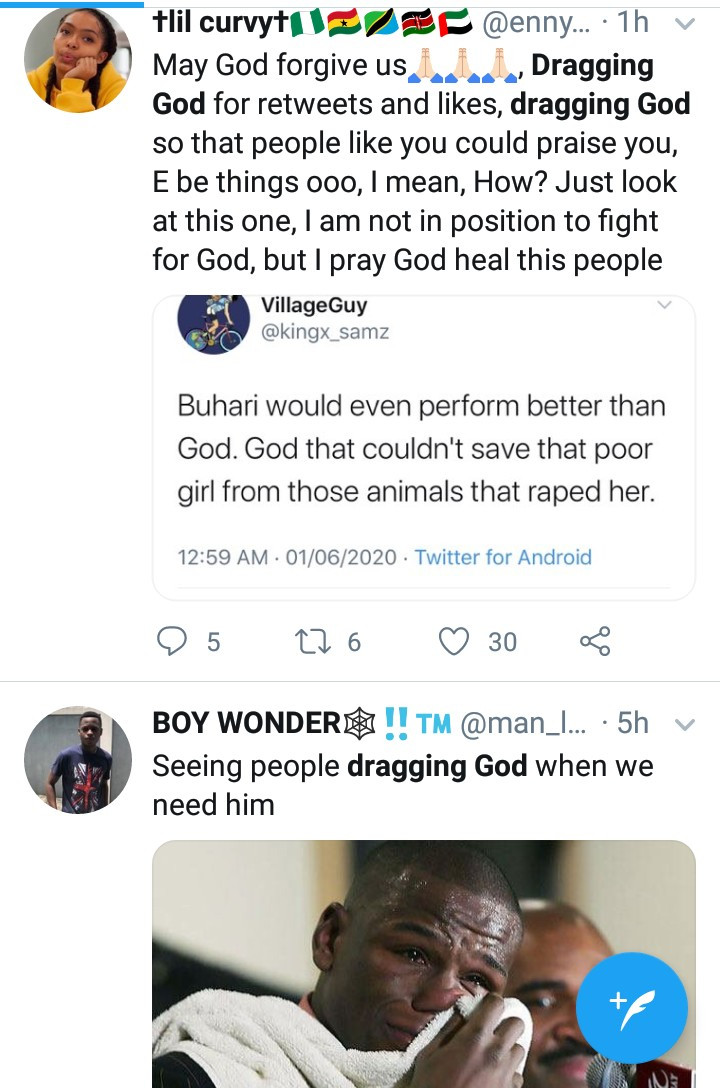Expand the lil curvy tweet options chevron
The height and width of the screenshot is (1088, 720).
pos(685,23)
